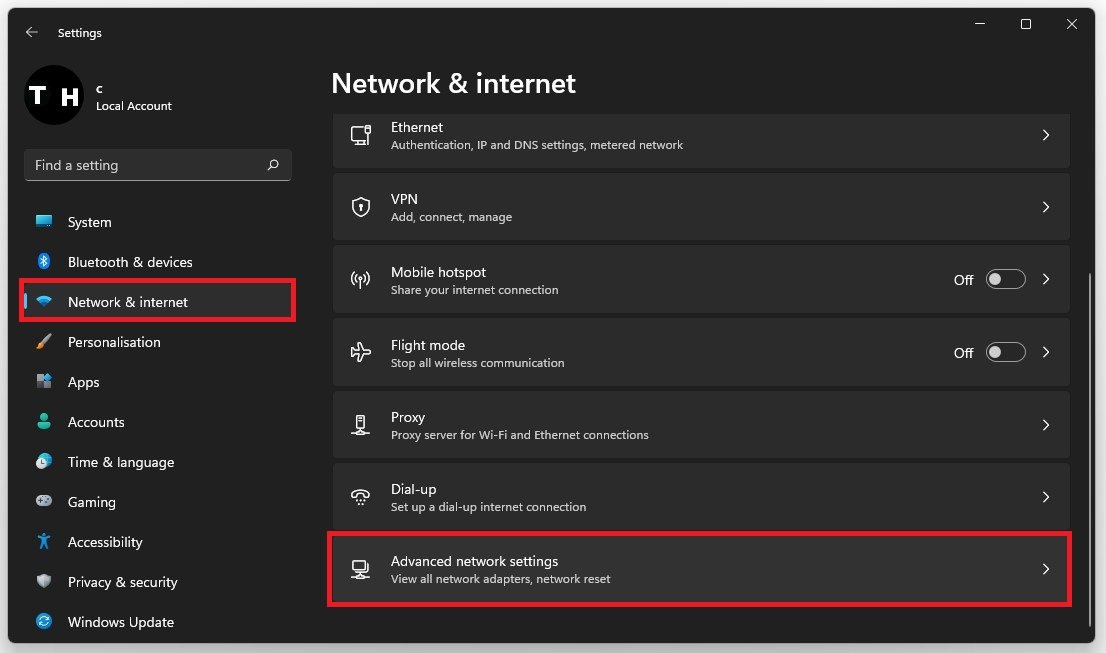This screenshot has width=1106, height=653.
Task: Turn on the Mobile hotspot toggle
Action: (x=1005, y=280)
